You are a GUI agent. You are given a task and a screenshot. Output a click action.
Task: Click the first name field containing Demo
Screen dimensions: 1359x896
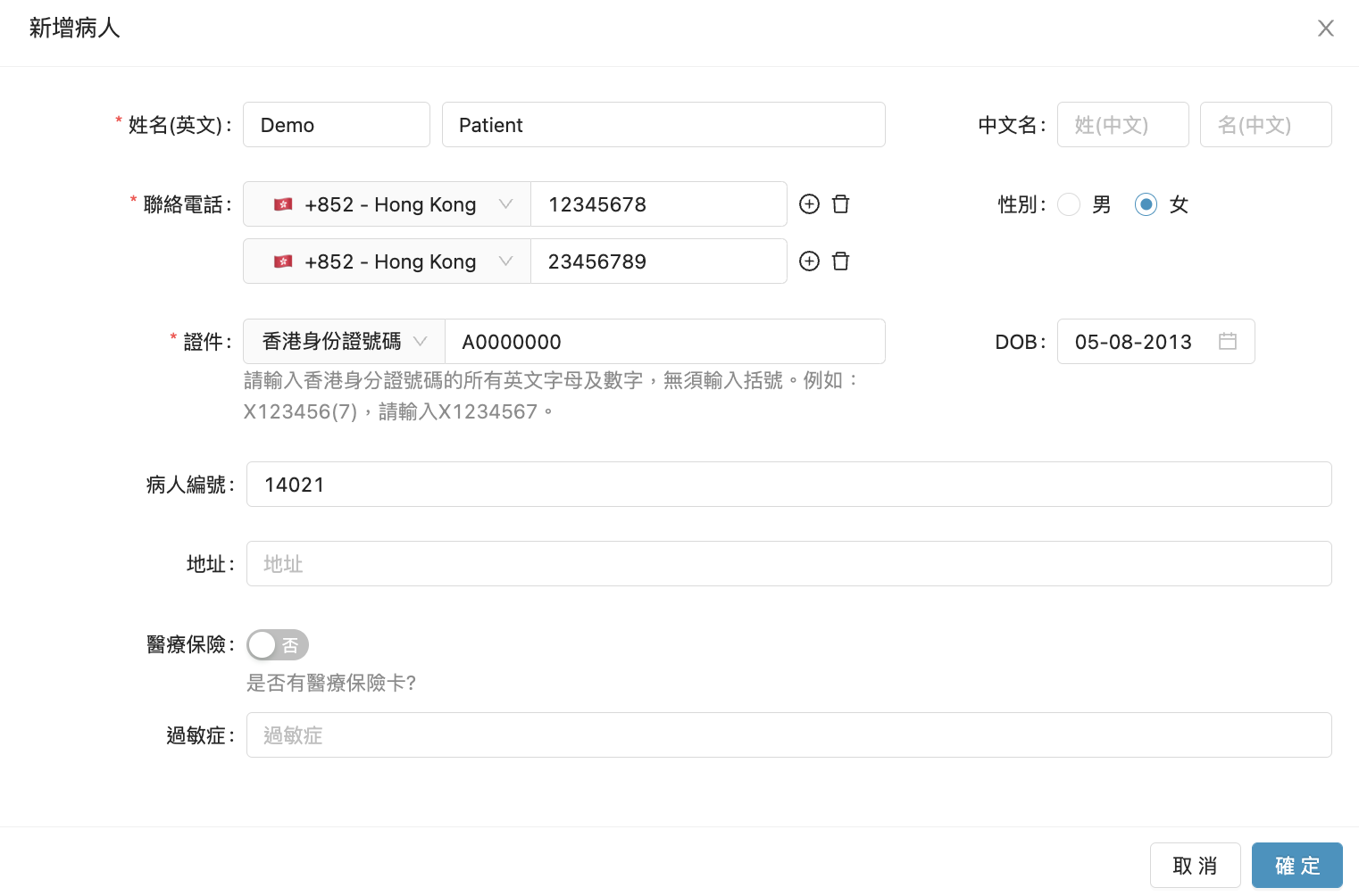tap(337, 125)
